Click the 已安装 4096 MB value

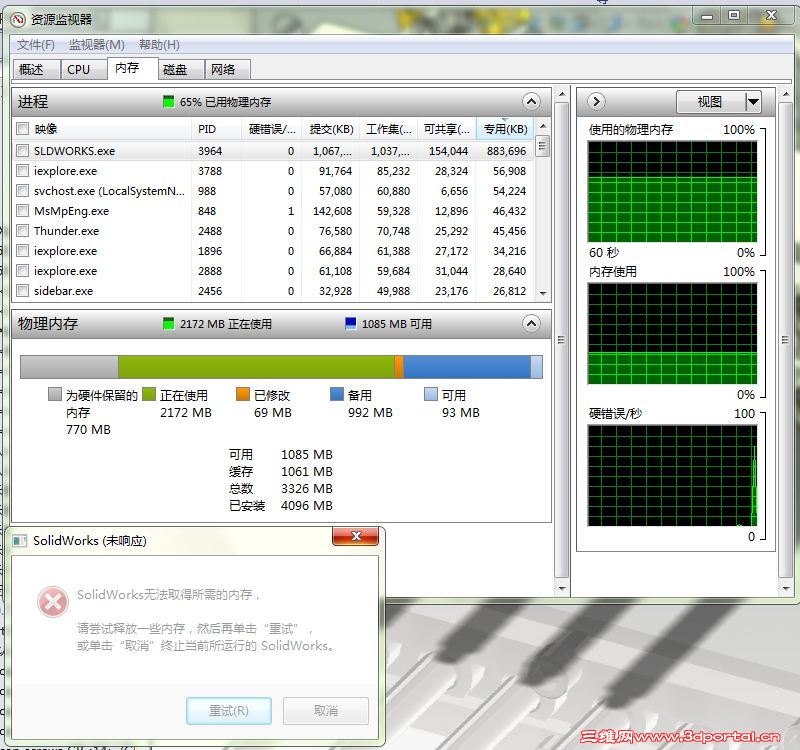[x=307, y=506]
